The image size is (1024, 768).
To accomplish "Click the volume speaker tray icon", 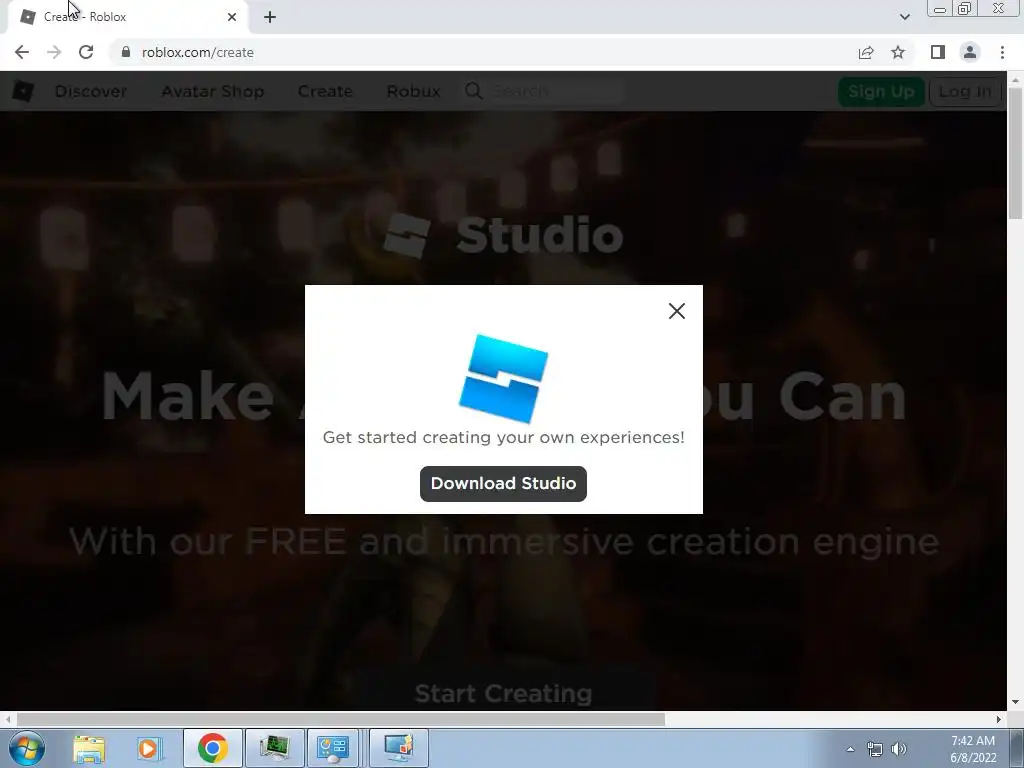I will [899, 749].
